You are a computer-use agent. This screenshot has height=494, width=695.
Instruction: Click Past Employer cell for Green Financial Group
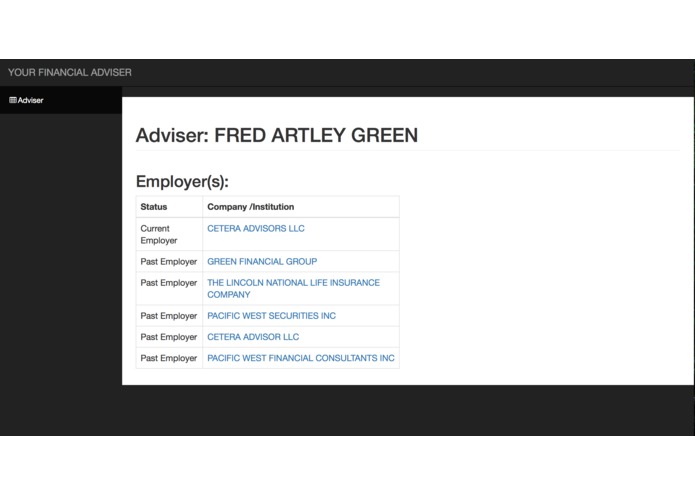(x=169, y=261)
